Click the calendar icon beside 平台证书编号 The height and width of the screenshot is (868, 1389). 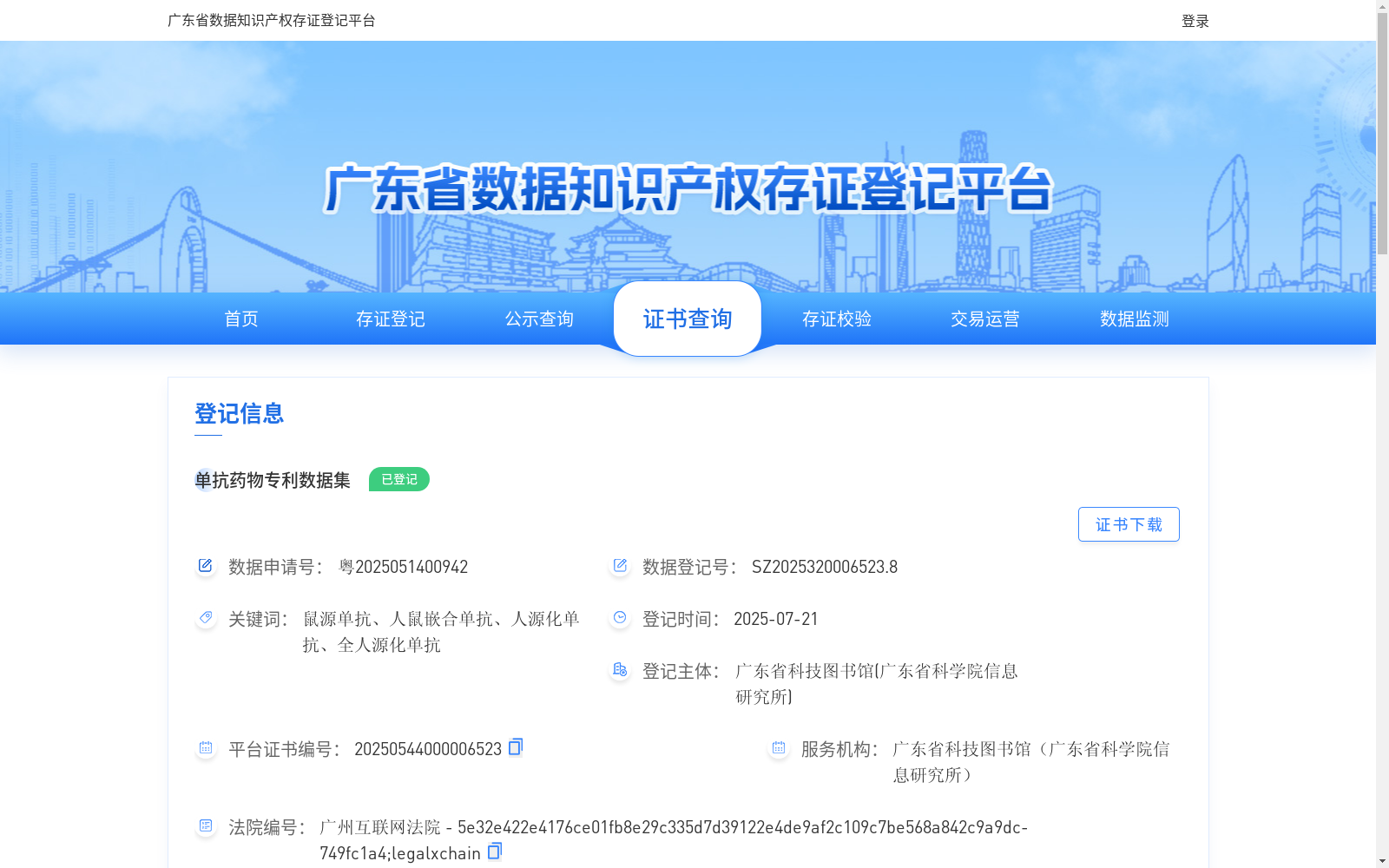pyautogui.click(x=206, y=748)
